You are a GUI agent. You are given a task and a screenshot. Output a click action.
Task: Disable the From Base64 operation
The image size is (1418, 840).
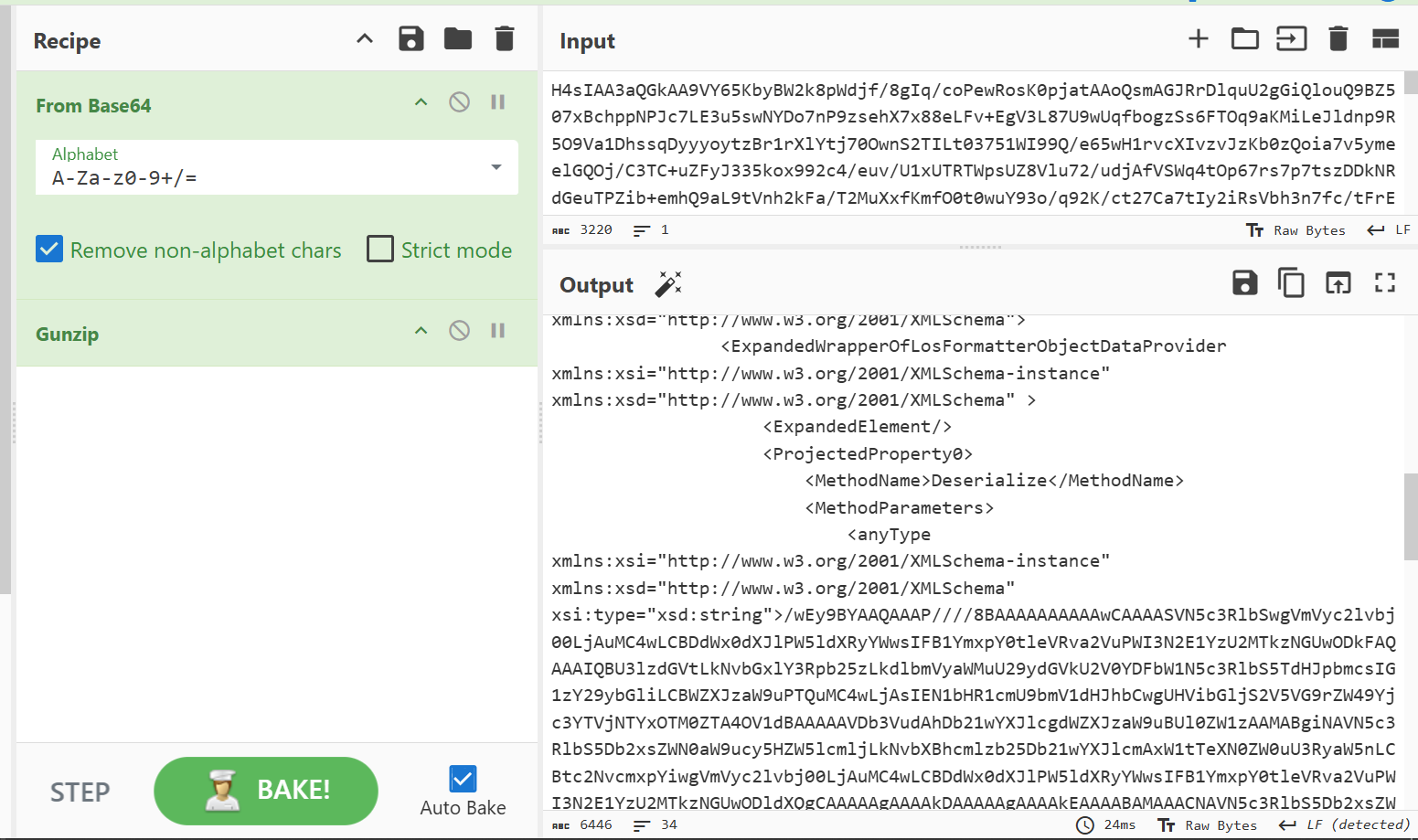point(460,102)
